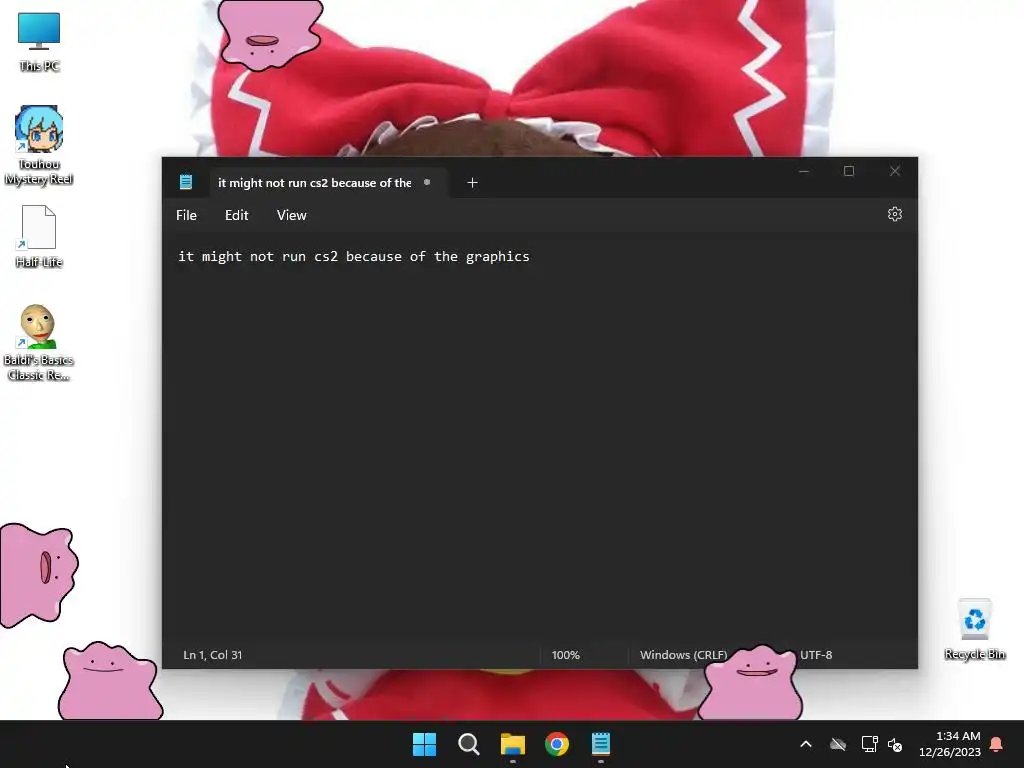Open the Edit menu
1024x768 pixels.
click(x=236, y=215)
